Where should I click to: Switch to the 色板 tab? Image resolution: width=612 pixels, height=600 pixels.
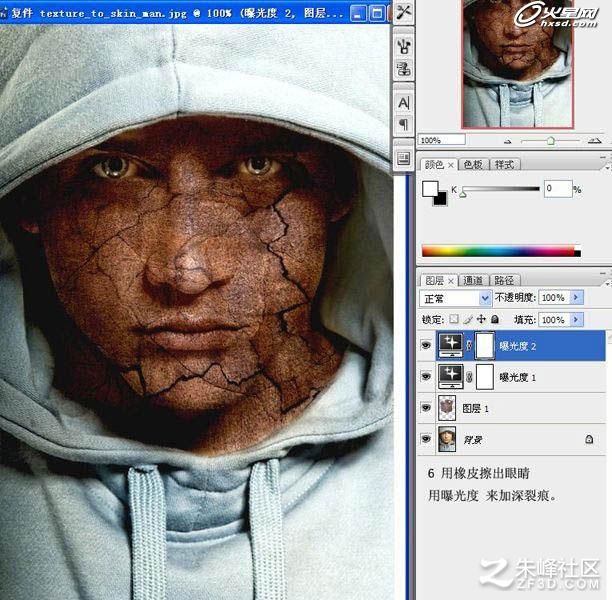click(x=473, y=165)
